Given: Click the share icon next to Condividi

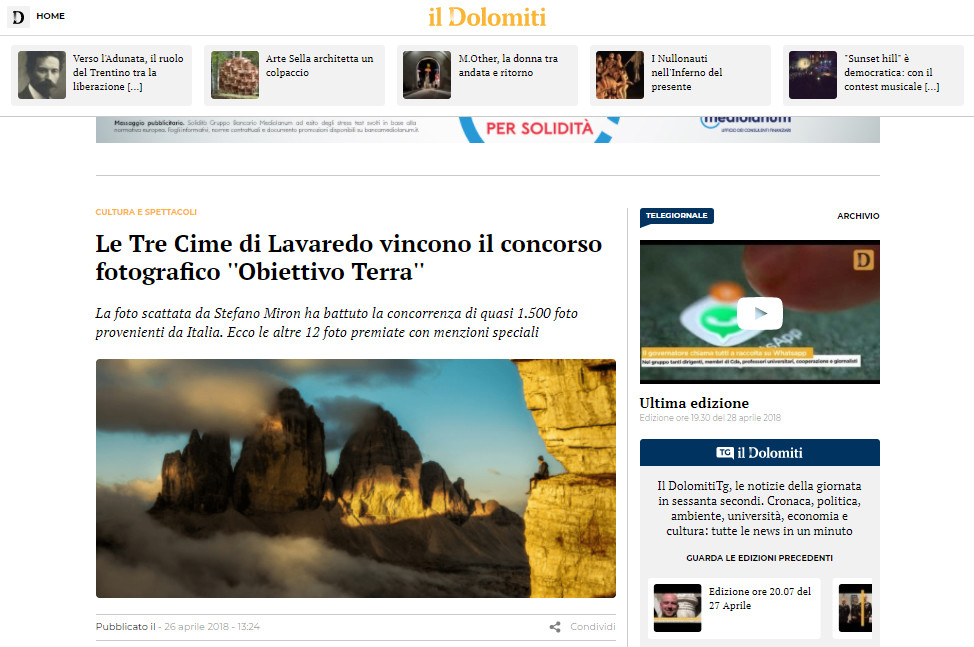Looking at the screenshot, I should [555, 627].
